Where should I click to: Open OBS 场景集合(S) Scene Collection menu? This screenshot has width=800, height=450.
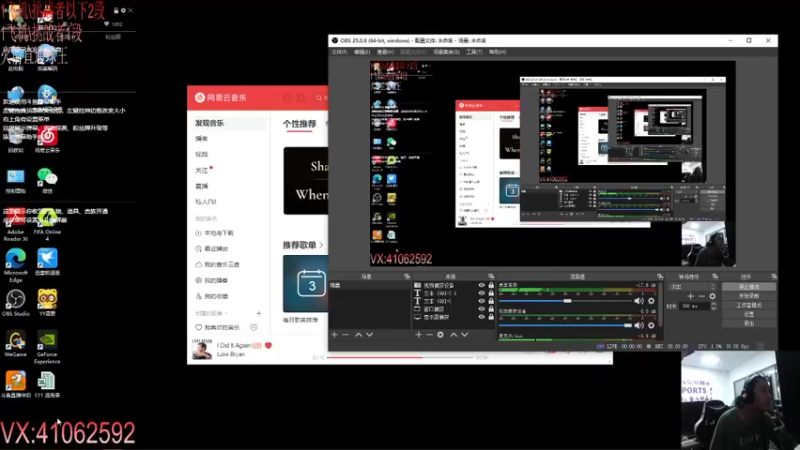click(446, 52)
